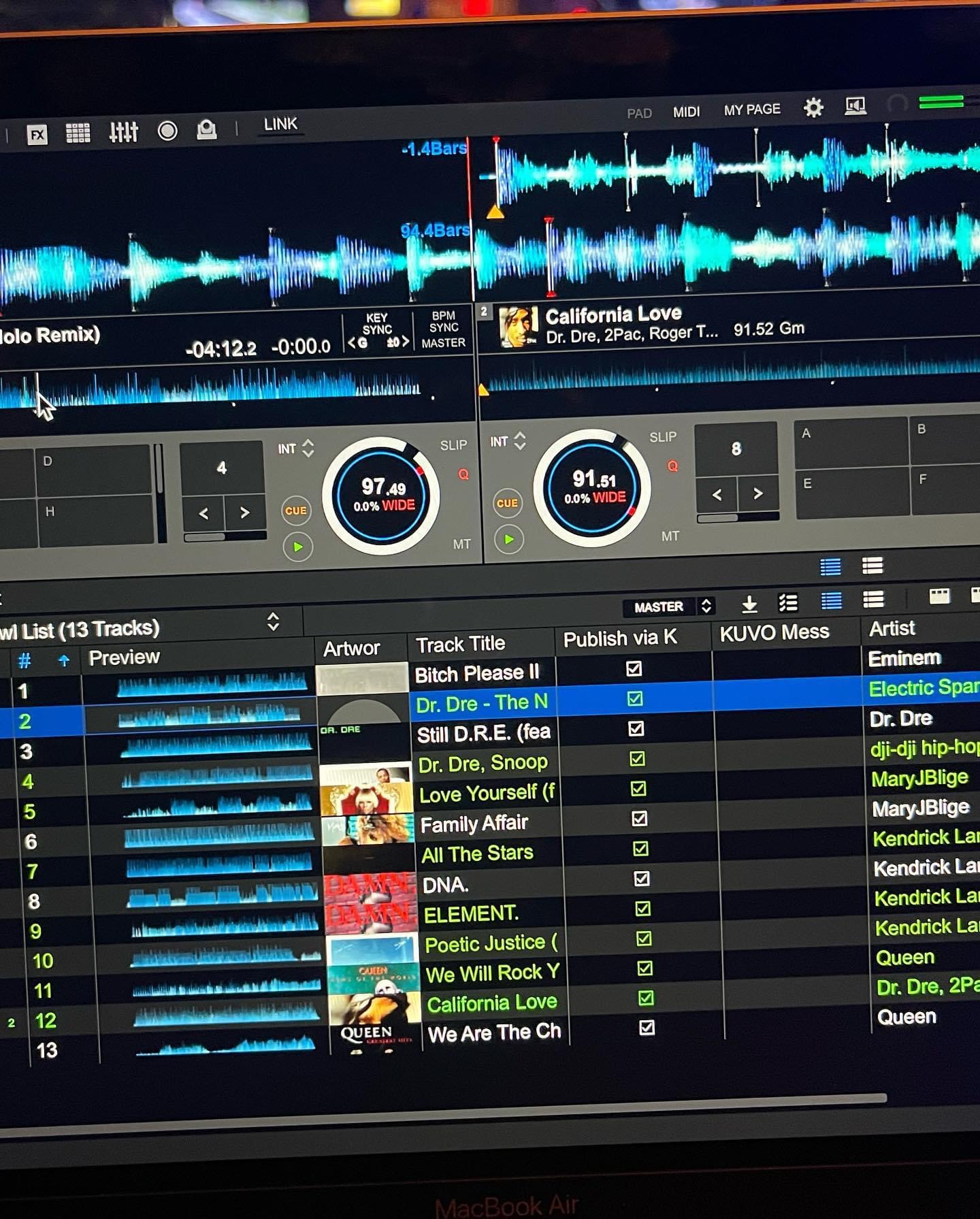Show the sampler grid panel
This screenshot has height=1219, width=980.
click(x=78, y=133)
